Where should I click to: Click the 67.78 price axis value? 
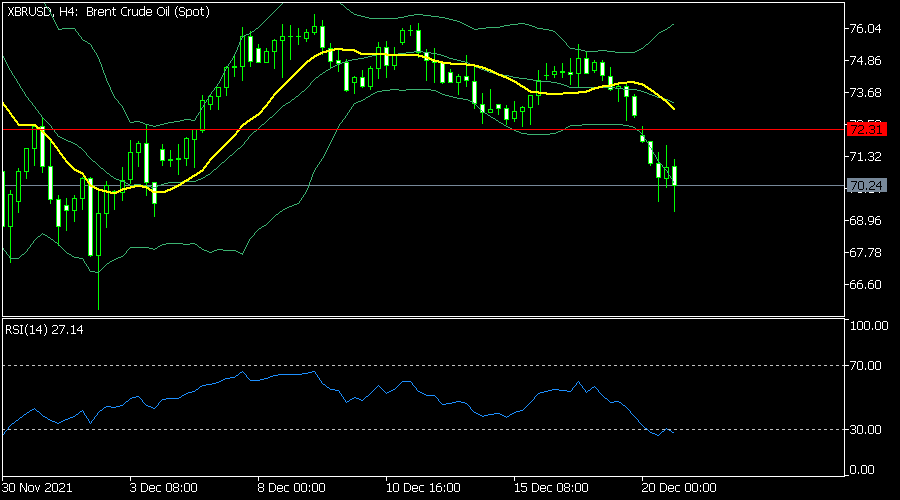pyautogui.click(x=865, y=253)
